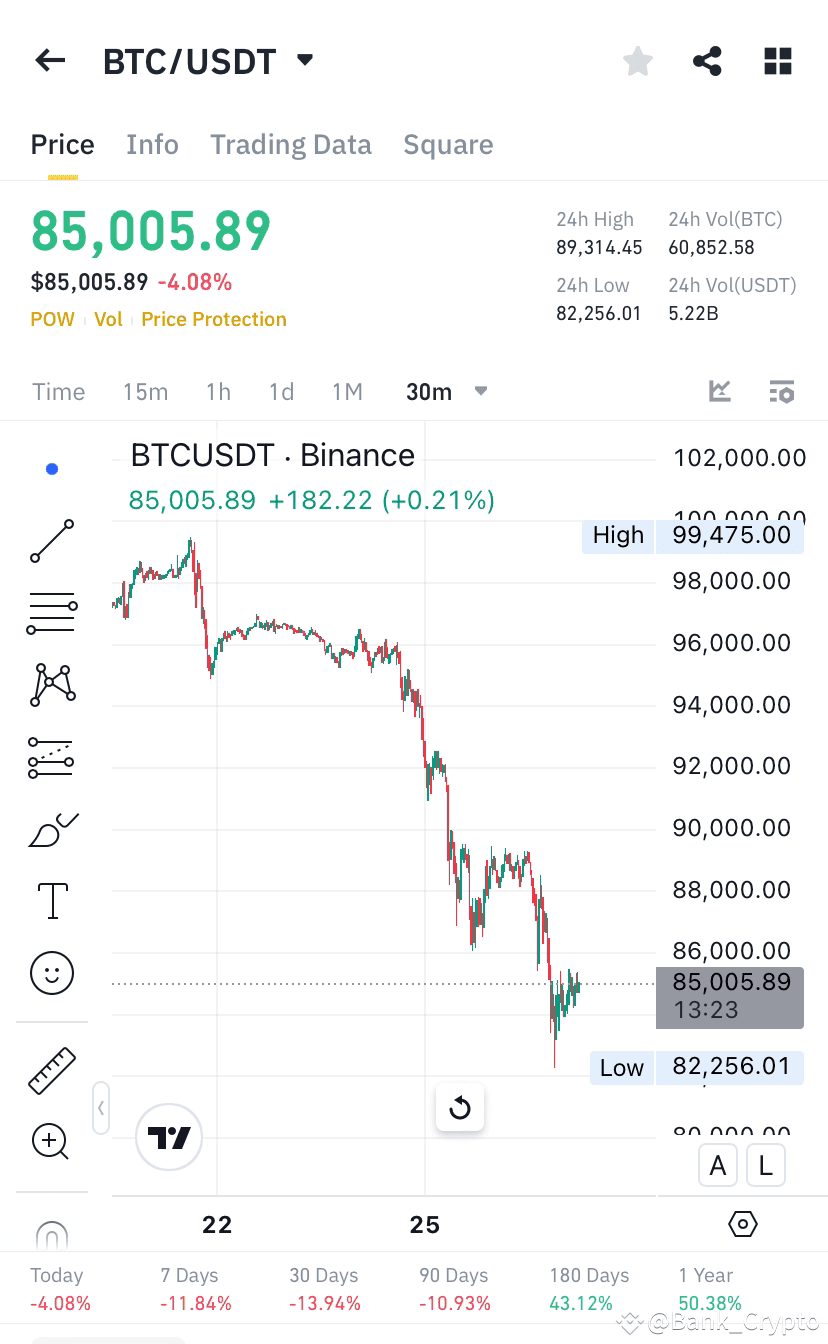Open the pattern drawing tool

51,684
